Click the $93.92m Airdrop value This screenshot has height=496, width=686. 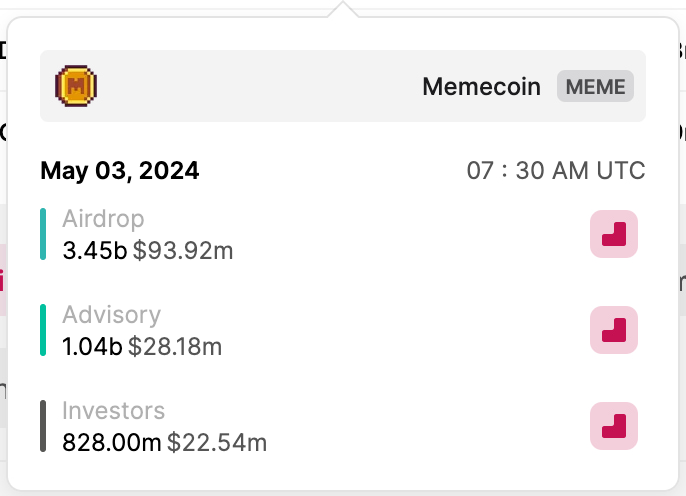183,250
